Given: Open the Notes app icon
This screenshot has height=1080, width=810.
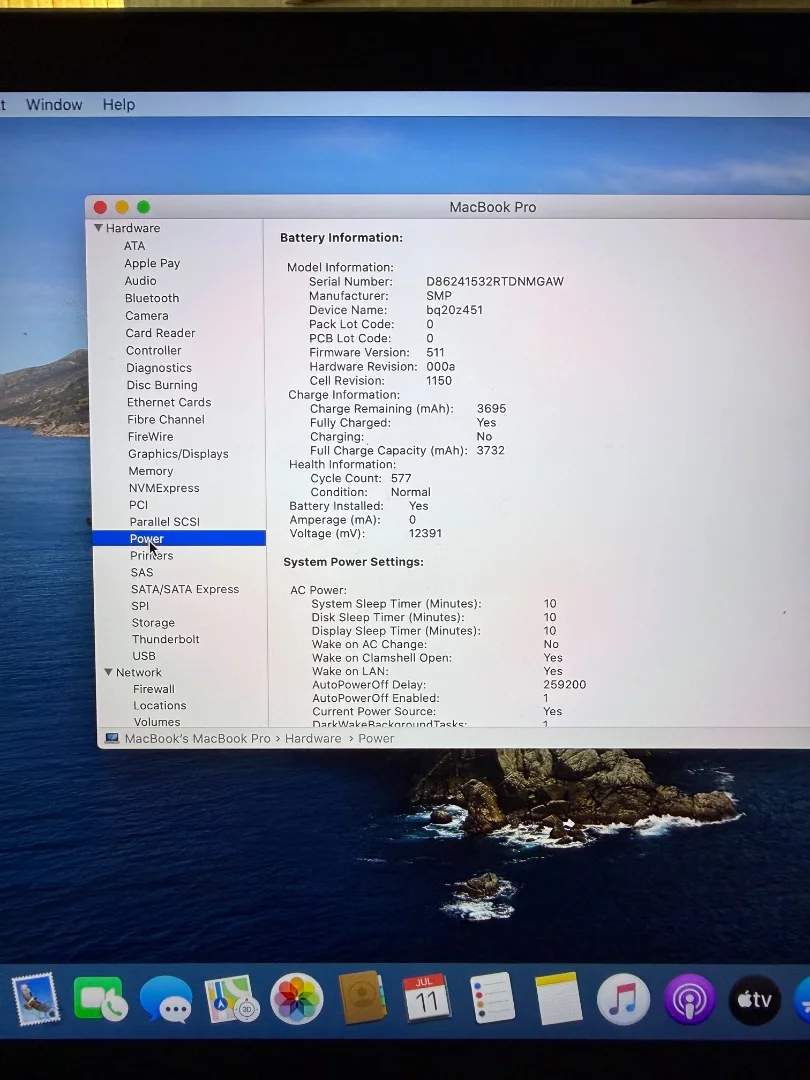Looking at the screenshot, I should 557,998.
